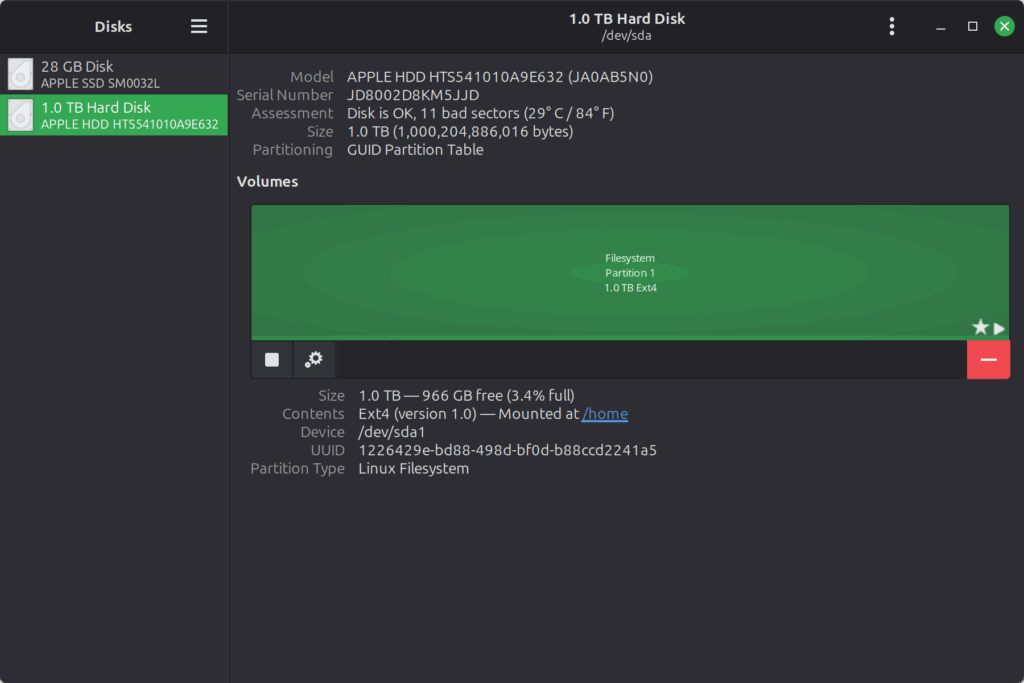Click the 28 GB Disk drive icon
The image size is (1024, 683).
tap(20, 74)
